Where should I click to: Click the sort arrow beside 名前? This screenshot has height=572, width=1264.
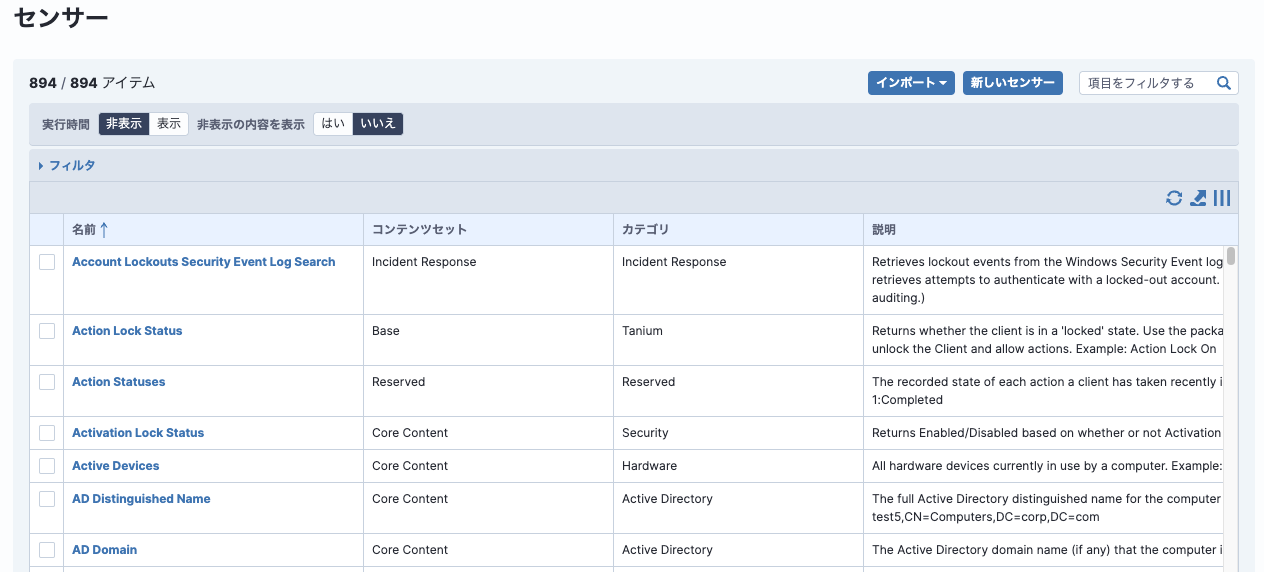tap(104, 230)
